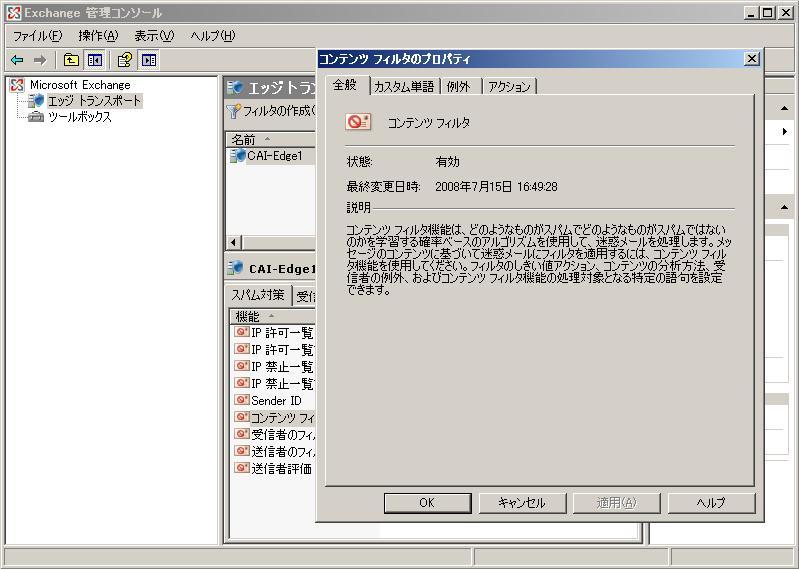Click the 送信者のフィルタ feature icon
This screenshot has width=799, height=569.
tap(242, 451)
